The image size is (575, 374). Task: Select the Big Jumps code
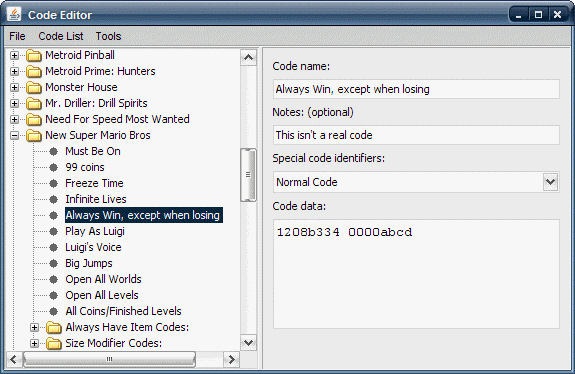pyautogui.click(x=89, y=263)
